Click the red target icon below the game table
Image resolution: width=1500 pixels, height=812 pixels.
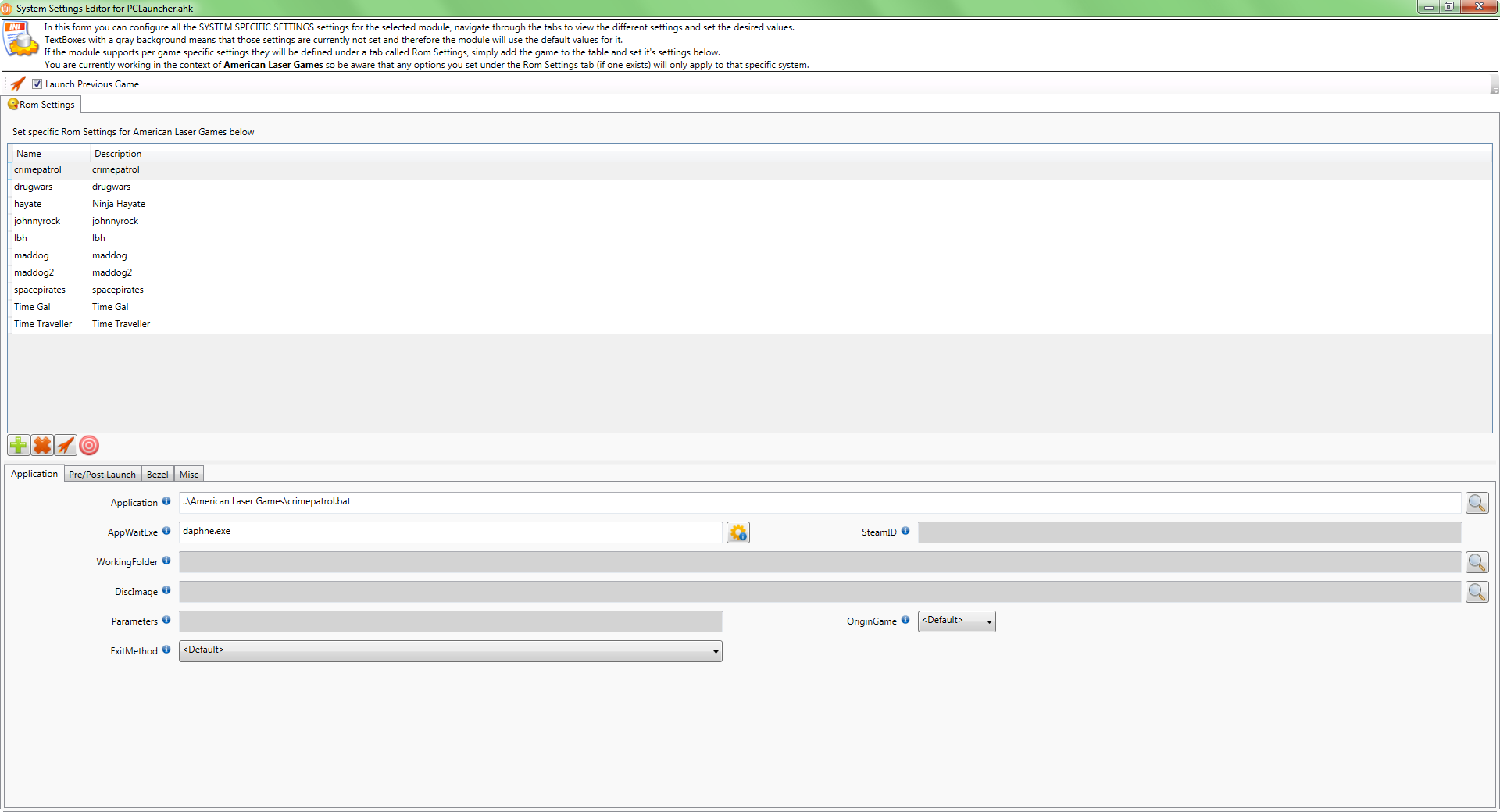[x=90, y=446]
